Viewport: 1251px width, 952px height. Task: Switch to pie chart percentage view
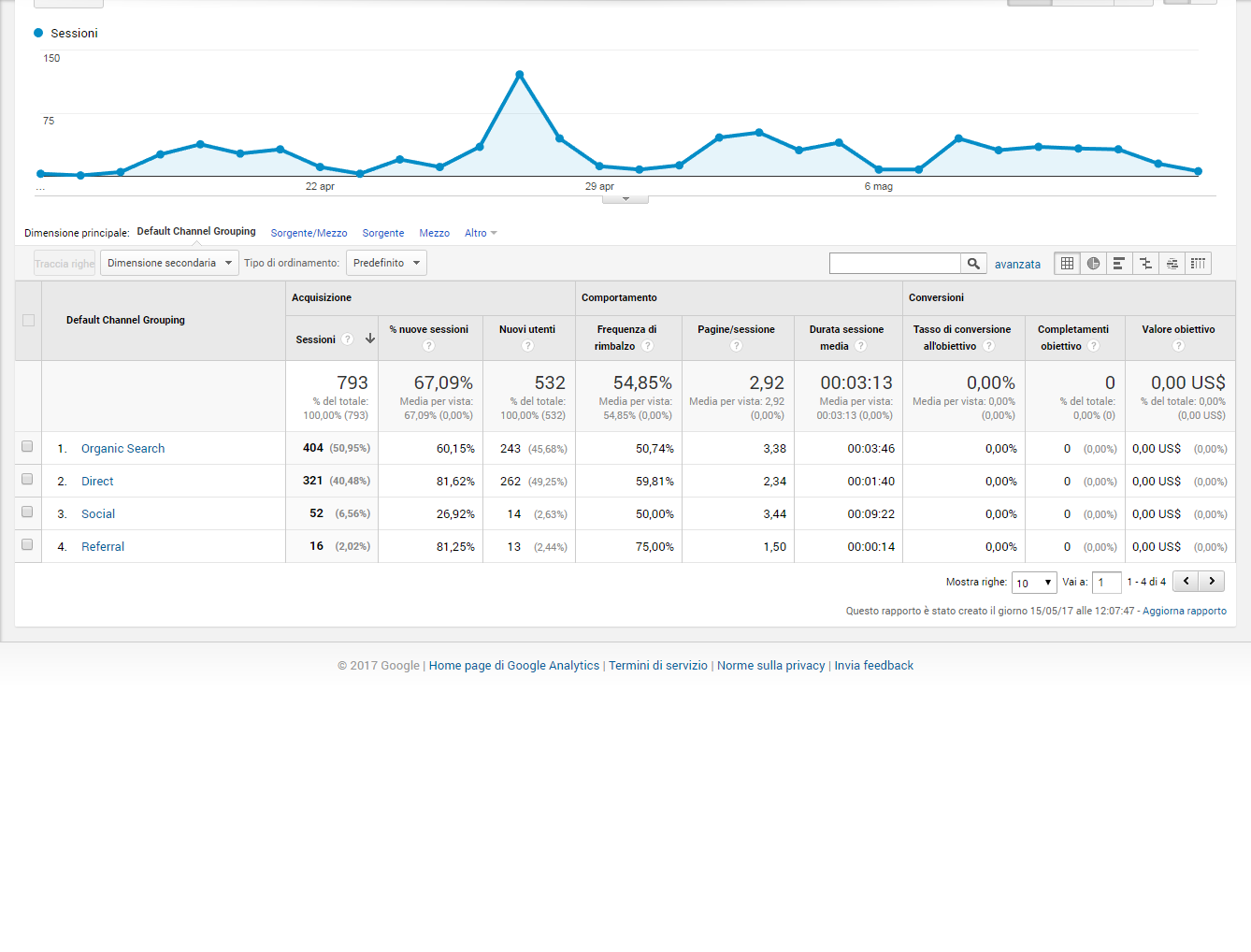pos(1093,264)
